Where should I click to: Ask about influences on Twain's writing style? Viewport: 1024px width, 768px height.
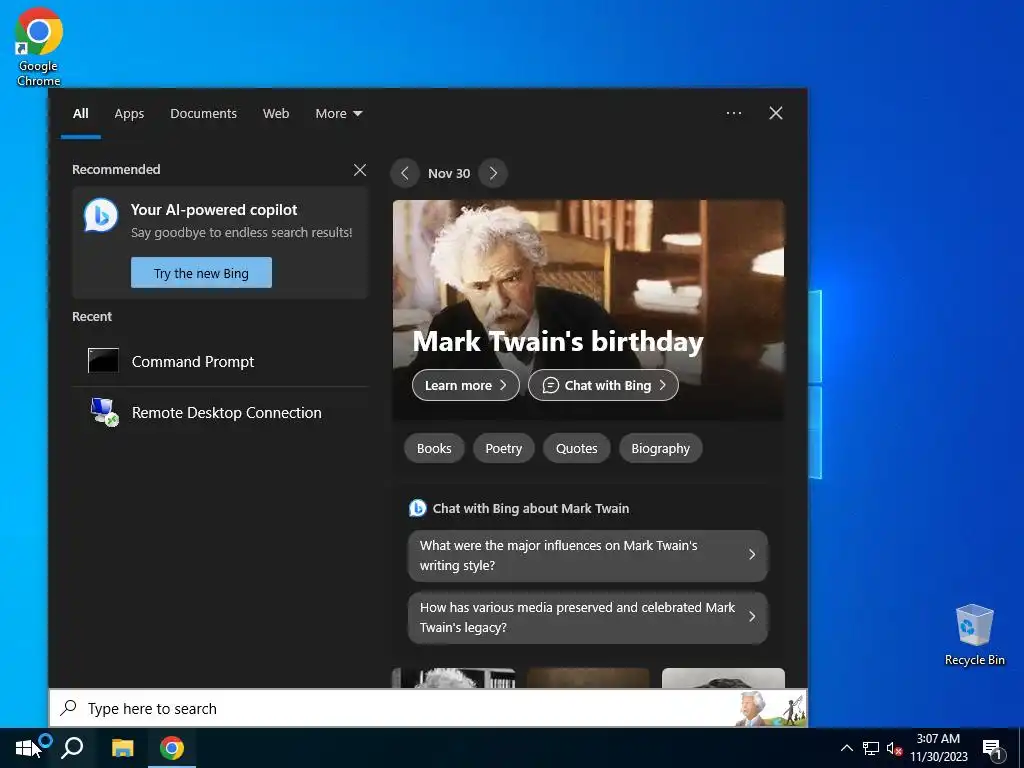tap(588, 555)
